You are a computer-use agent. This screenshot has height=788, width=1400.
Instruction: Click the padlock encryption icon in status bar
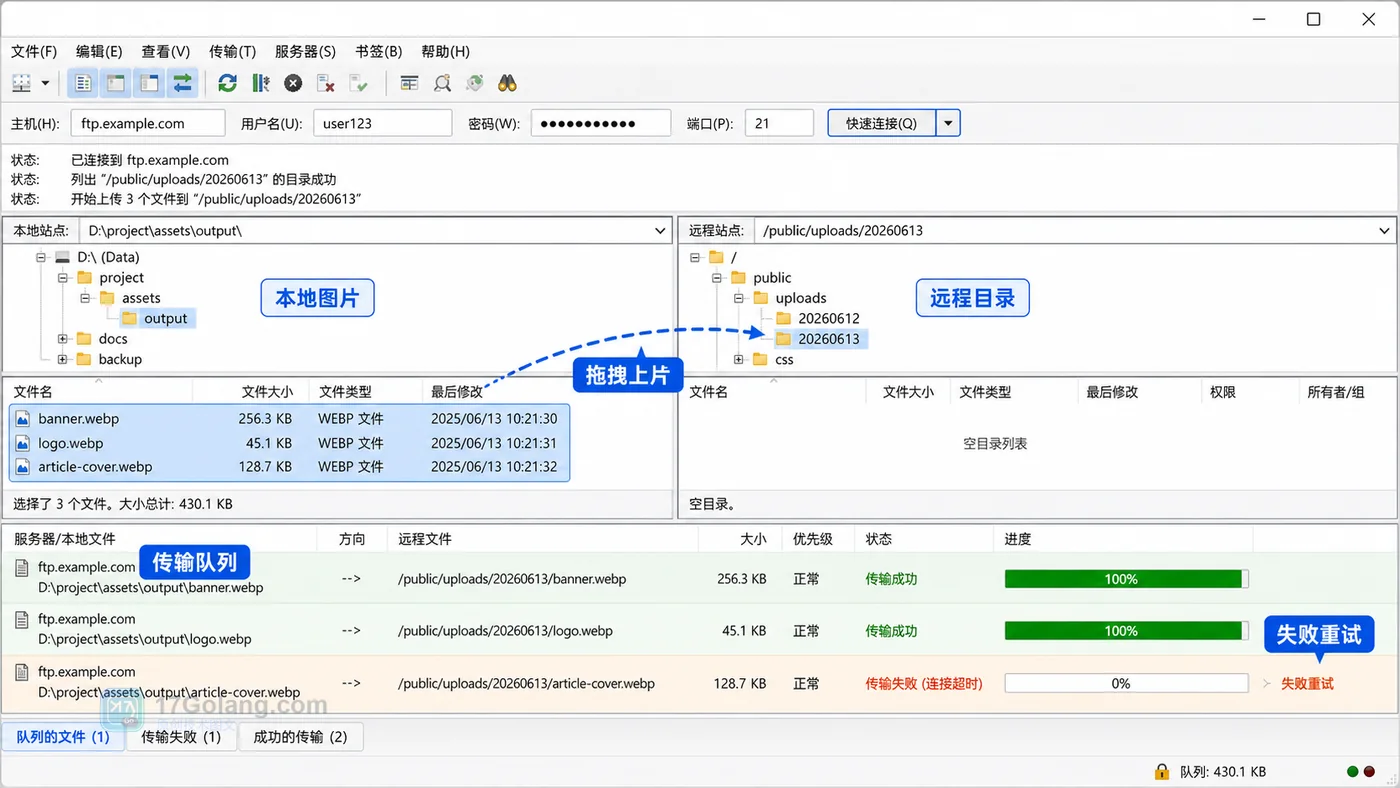1161,772
